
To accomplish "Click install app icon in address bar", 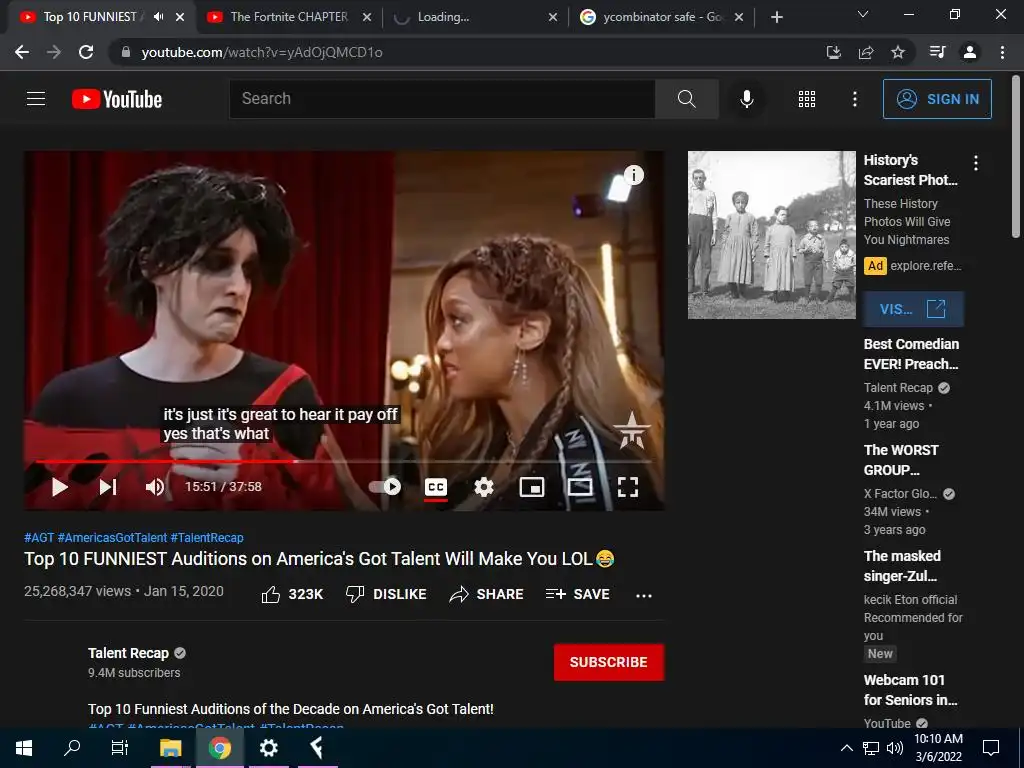I will pyautogui.click(x=834, y=52).
